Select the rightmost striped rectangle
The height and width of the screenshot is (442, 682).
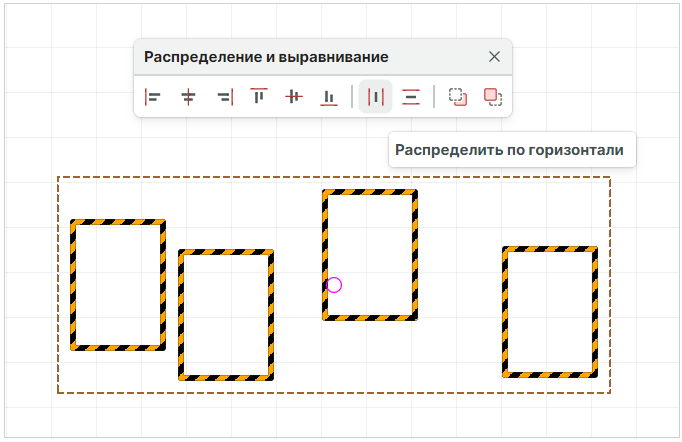pyautogui.click(x=550, y=312)
